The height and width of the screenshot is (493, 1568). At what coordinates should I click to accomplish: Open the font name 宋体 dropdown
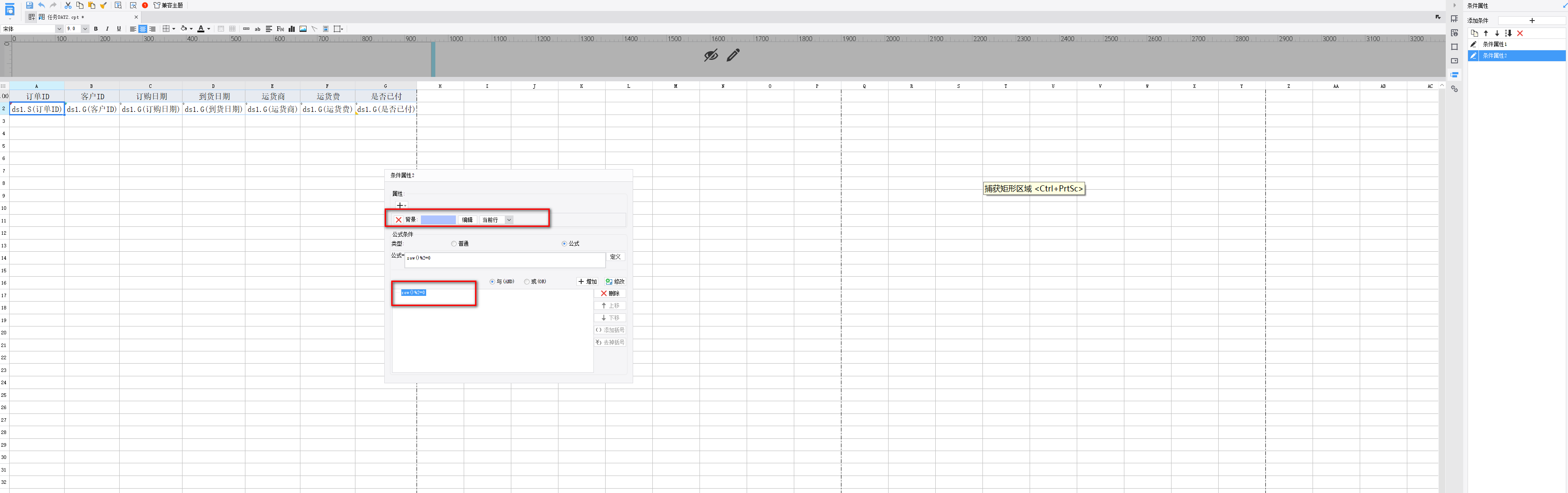pos(59,29)
